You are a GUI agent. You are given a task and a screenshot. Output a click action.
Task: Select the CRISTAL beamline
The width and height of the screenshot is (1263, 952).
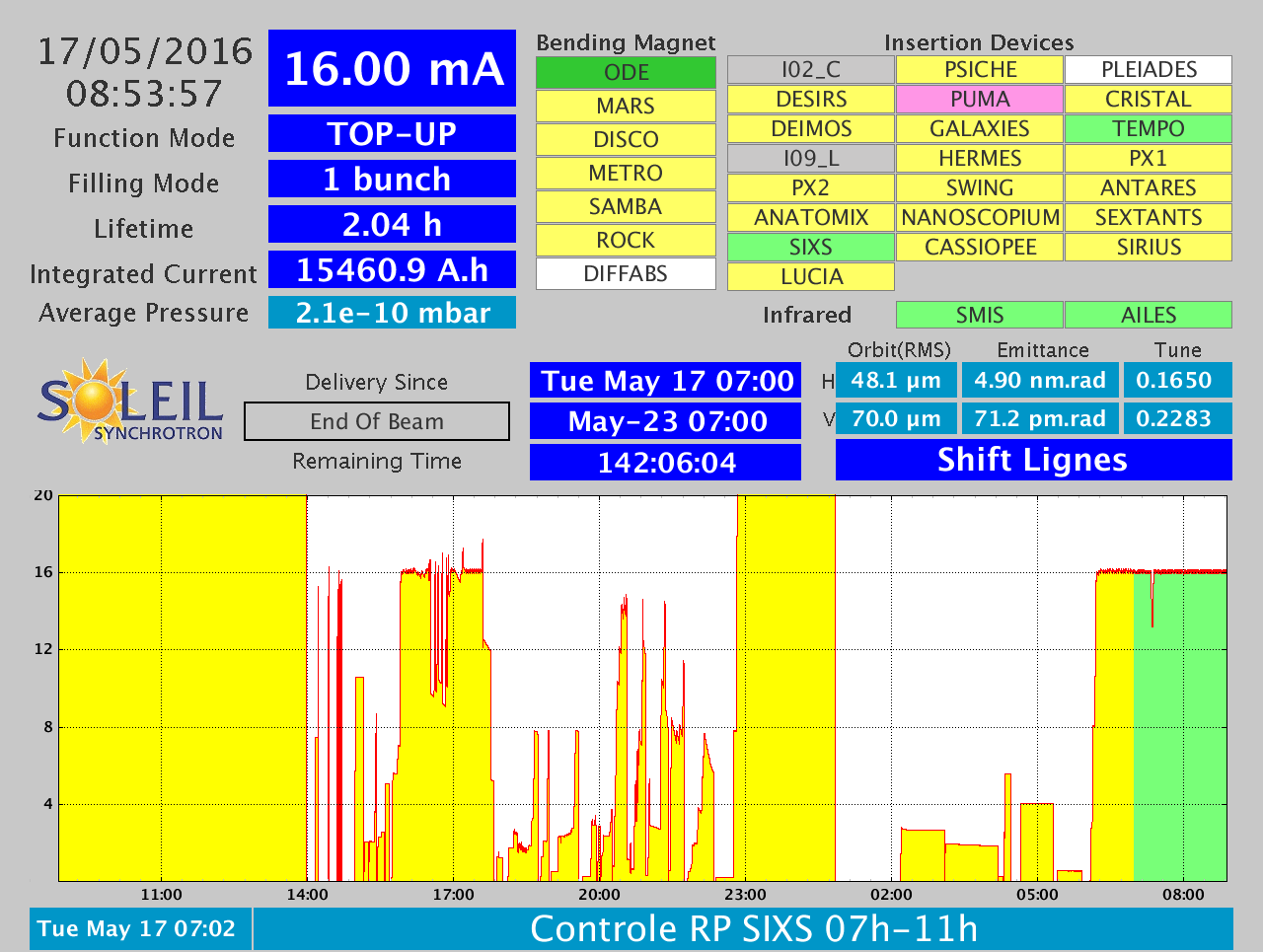click(1149, 100)
